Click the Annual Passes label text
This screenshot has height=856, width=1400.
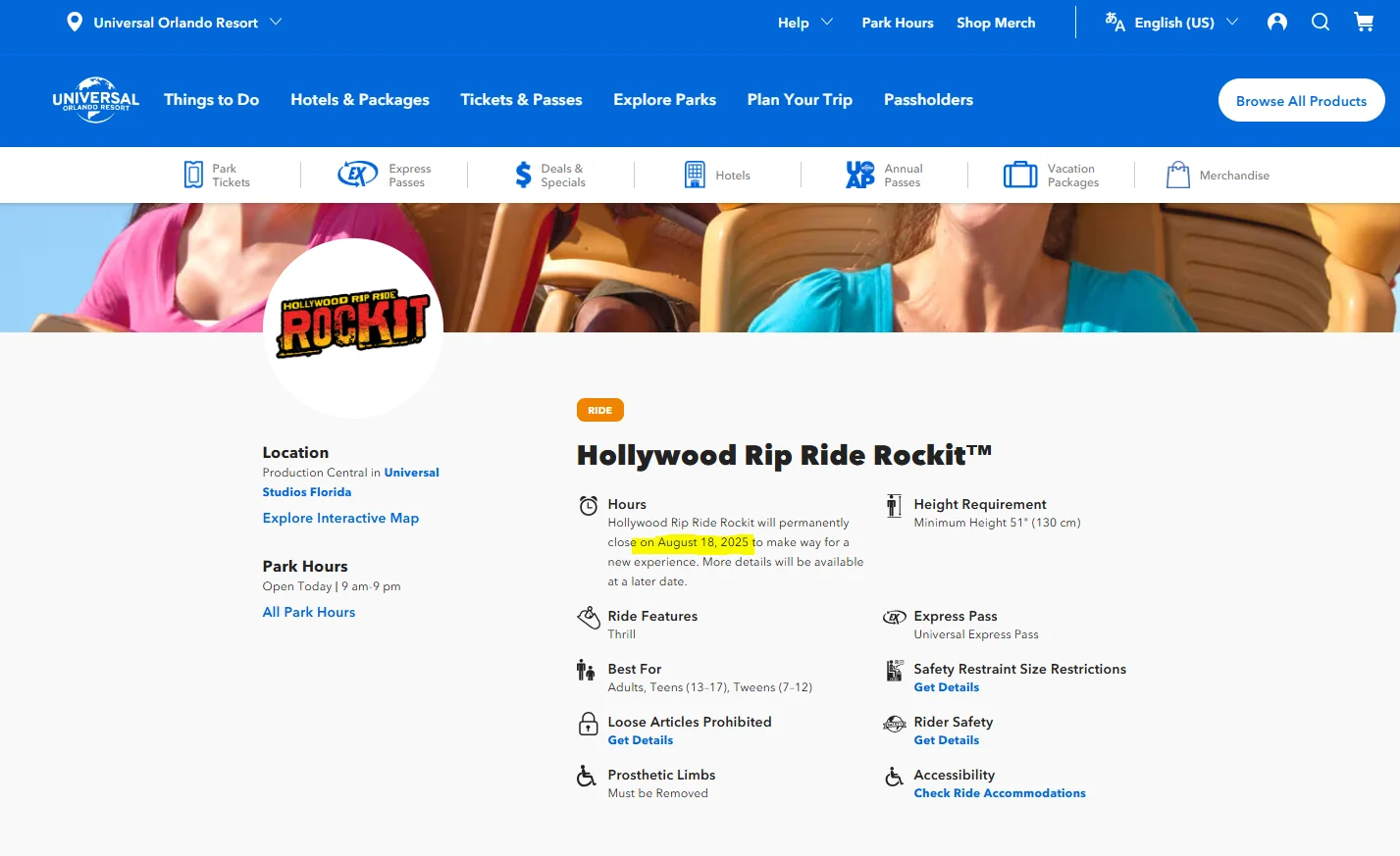pos(904,176)
